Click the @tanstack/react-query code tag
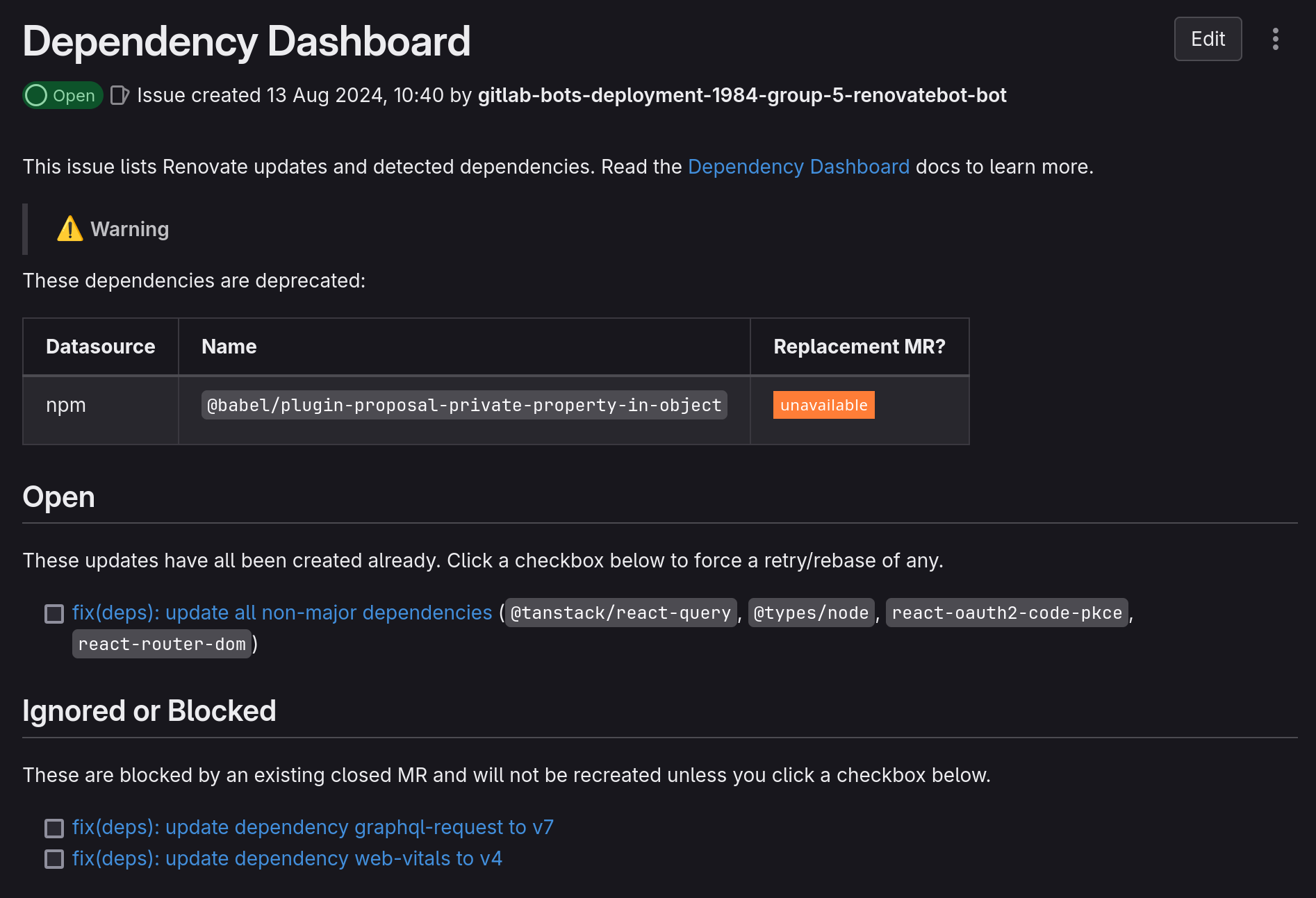1316x898 pixels. [x=620, y=613]
